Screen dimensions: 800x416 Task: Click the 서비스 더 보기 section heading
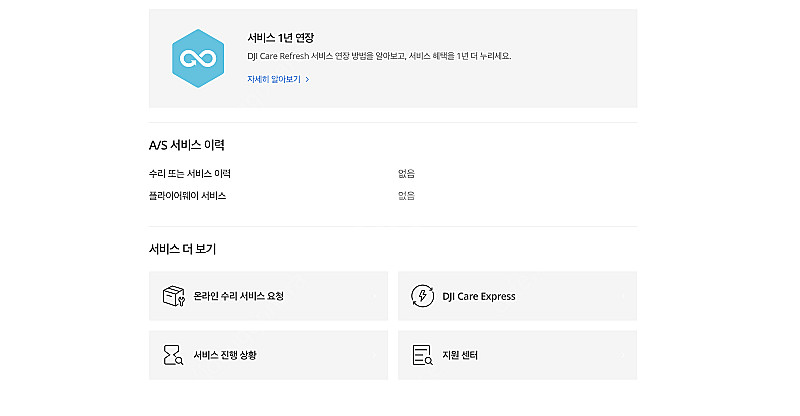click(x=182, y=249)
